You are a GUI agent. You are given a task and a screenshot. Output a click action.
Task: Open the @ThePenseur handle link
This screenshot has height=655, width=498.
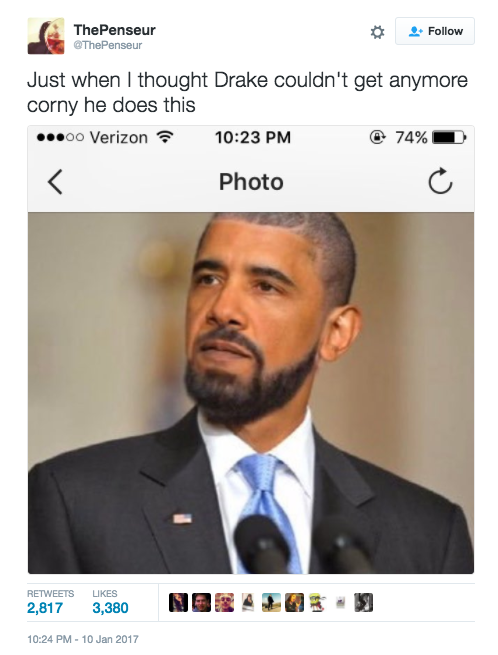108,45
